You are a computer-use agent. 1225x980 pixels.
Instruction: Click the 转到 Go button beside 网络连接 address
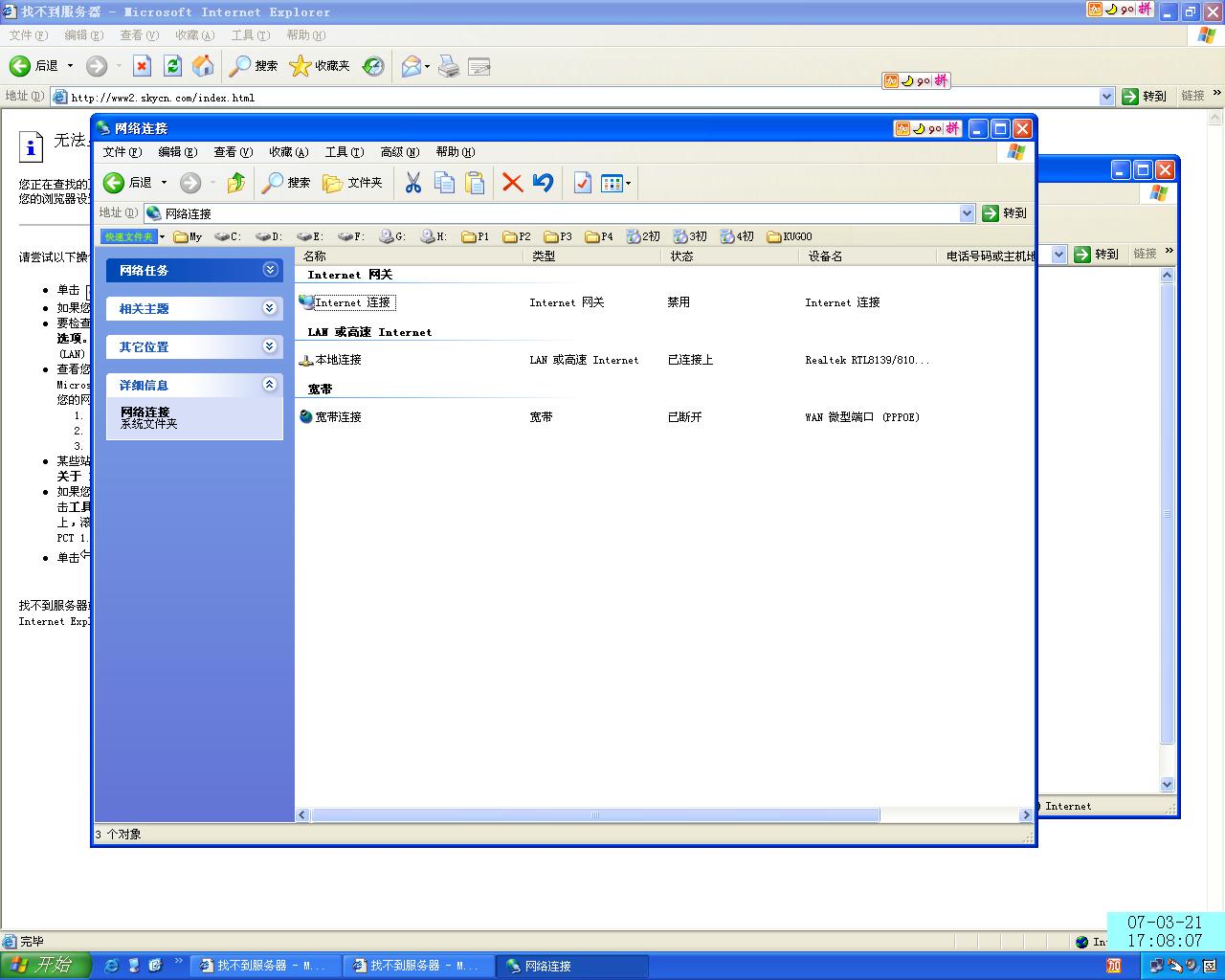tap(1005, 213)
